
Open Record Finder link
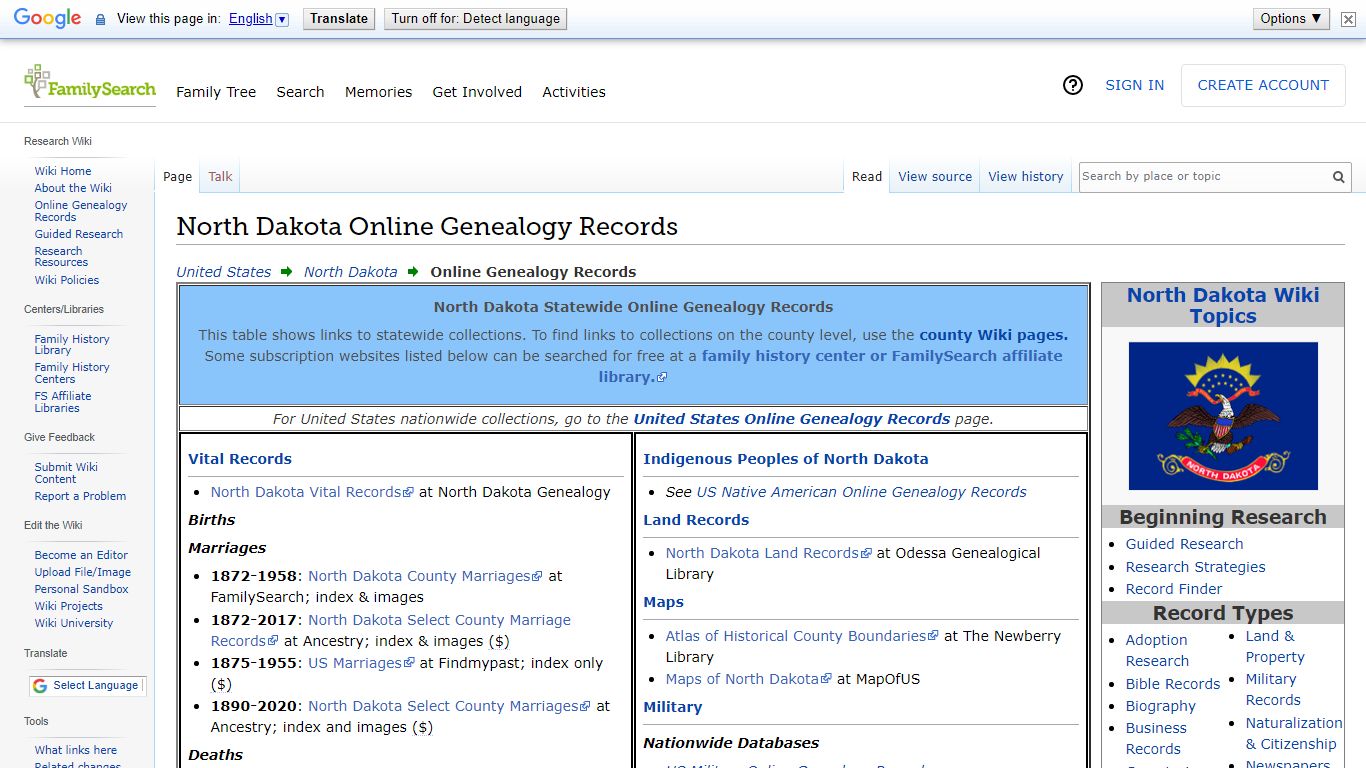pos(1174,589)
